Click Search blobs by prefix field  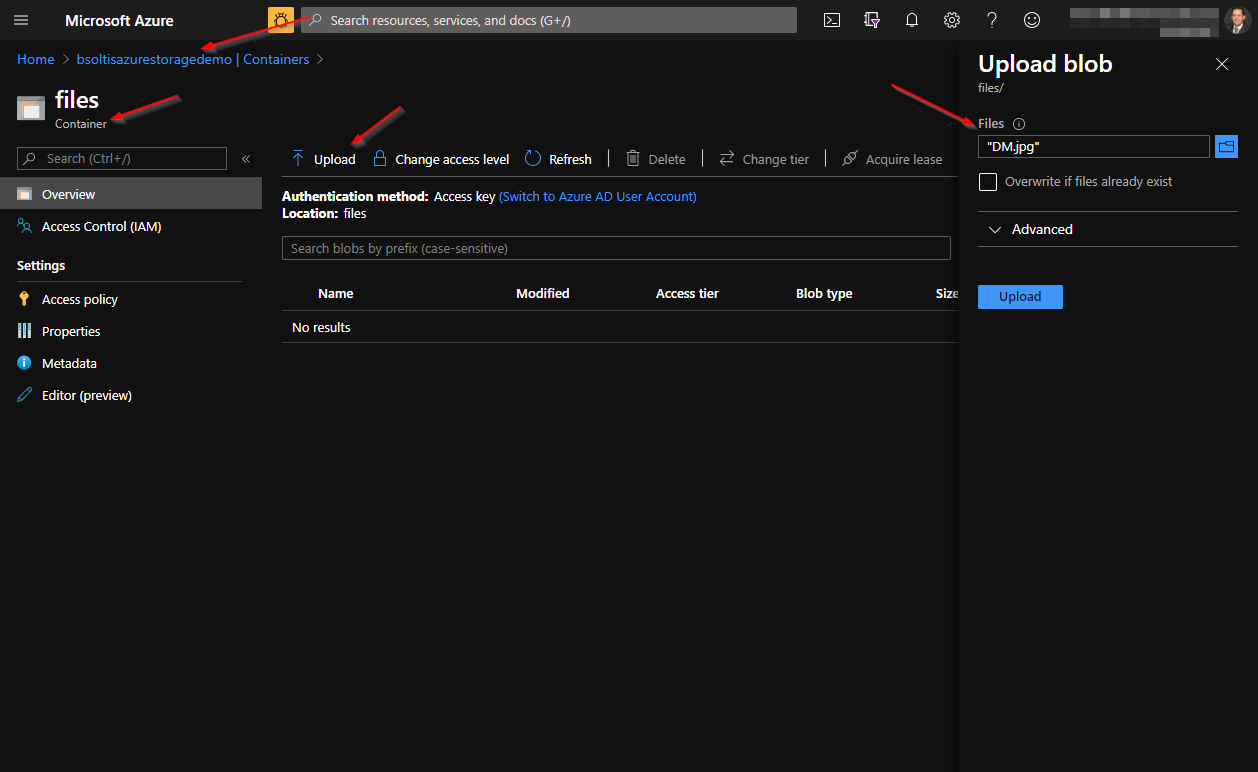(x=616, y=248)
